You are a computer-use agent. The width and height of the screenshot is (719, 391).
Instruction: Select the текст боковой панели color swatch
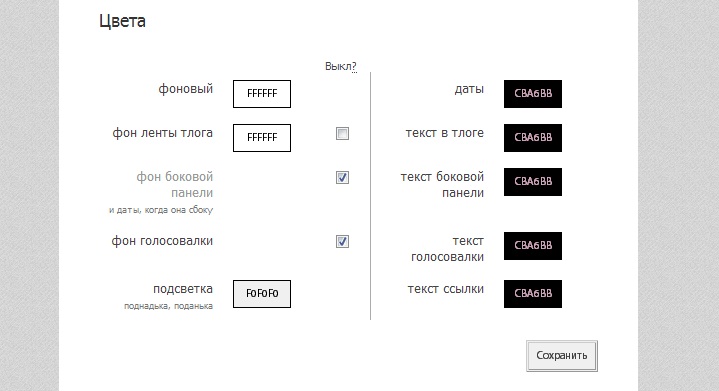(533, 182)
